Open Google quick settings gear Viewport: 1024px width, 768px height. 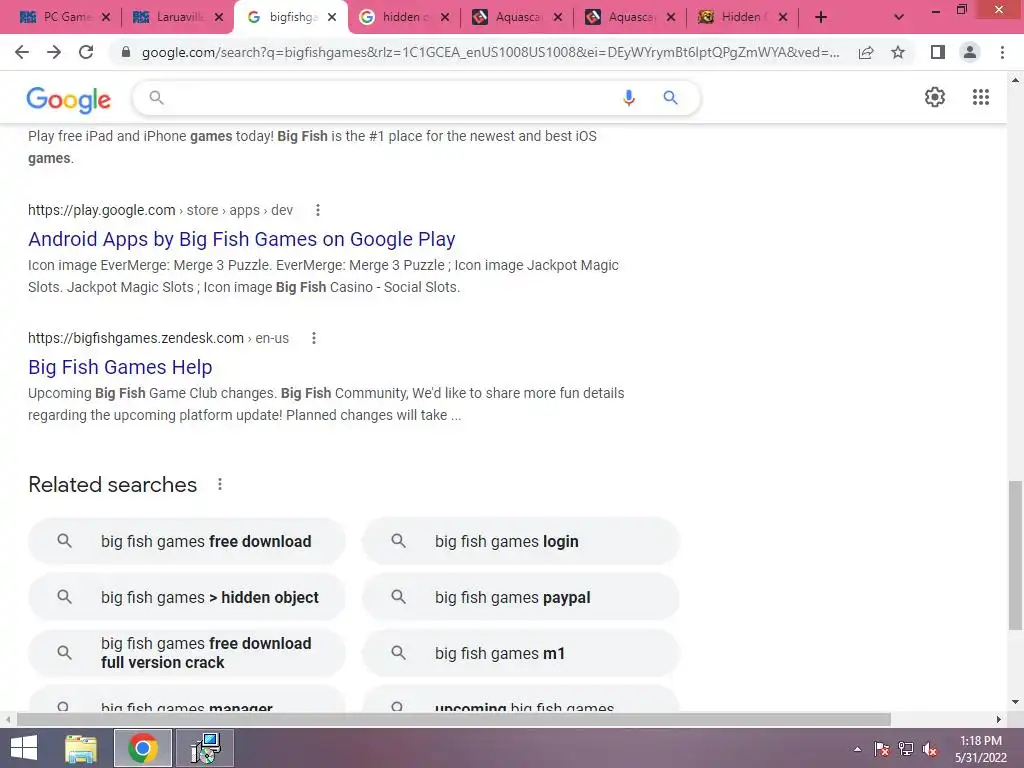(x=935, y=97)
